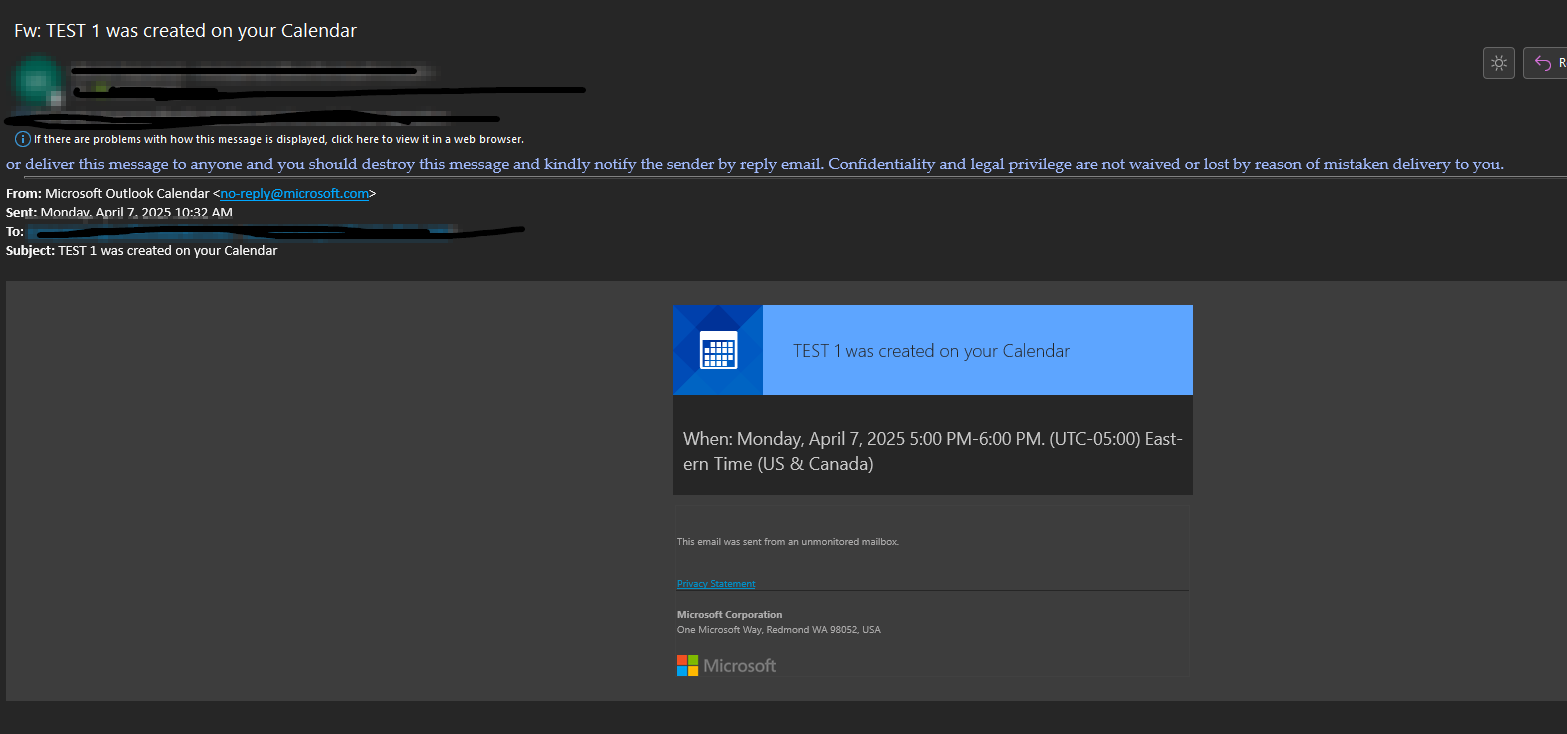The width and height of the screenshot is (1567, 734).
Task: Toggle the sun icon dark mode switch
Action: point(1498,63)
